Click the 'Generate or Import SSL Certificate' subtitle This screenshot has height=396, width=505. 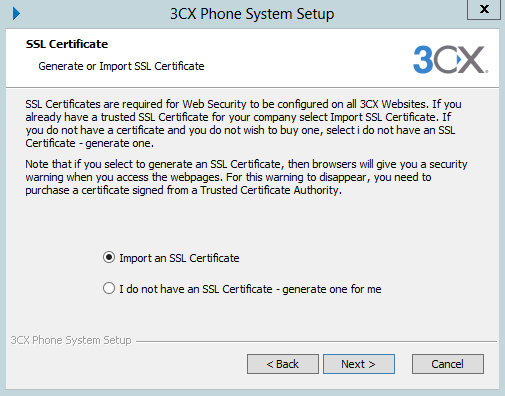pyautogui.click(x=121, y=66)
